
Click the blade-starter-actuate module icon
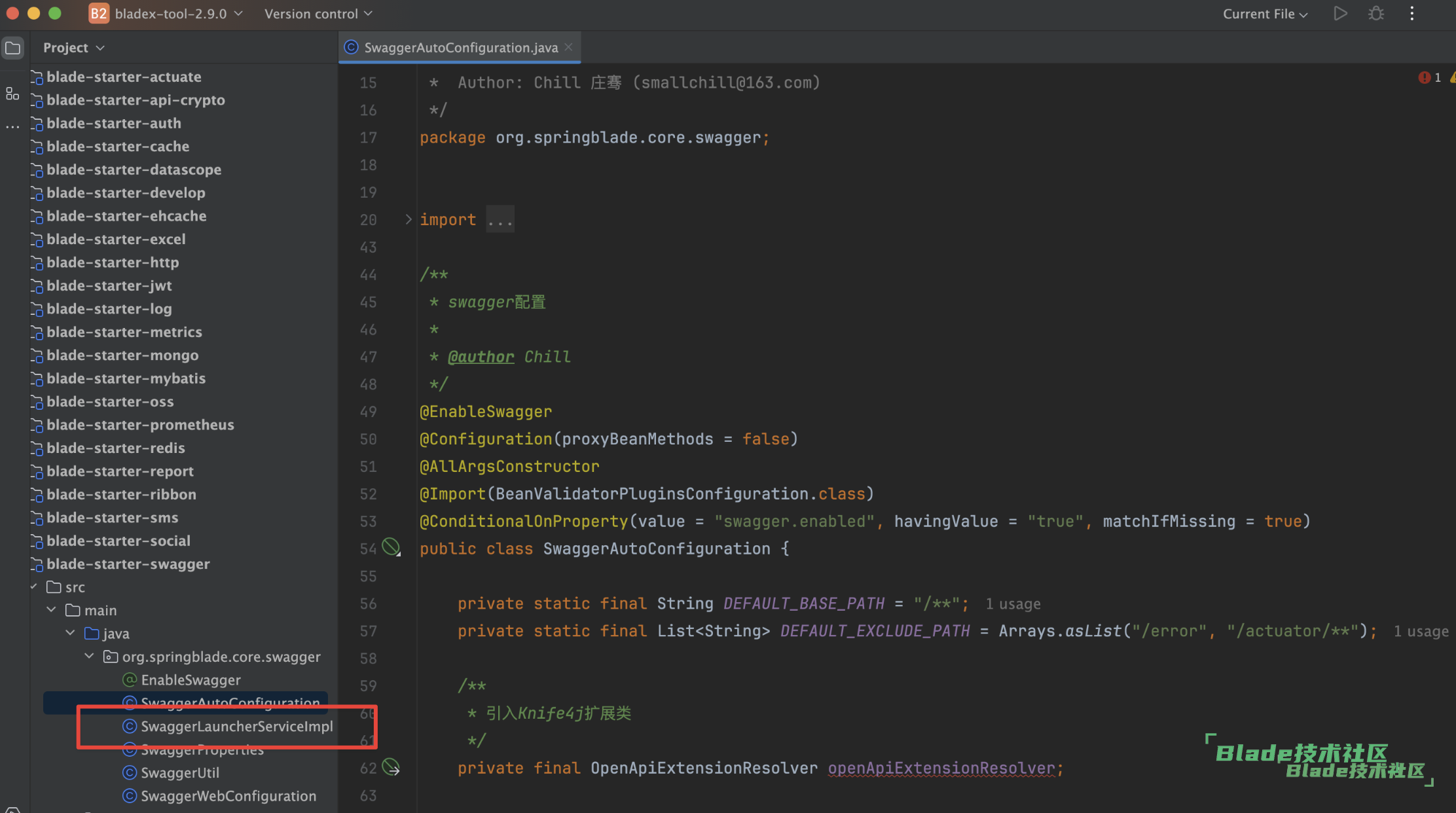(37, 77)
